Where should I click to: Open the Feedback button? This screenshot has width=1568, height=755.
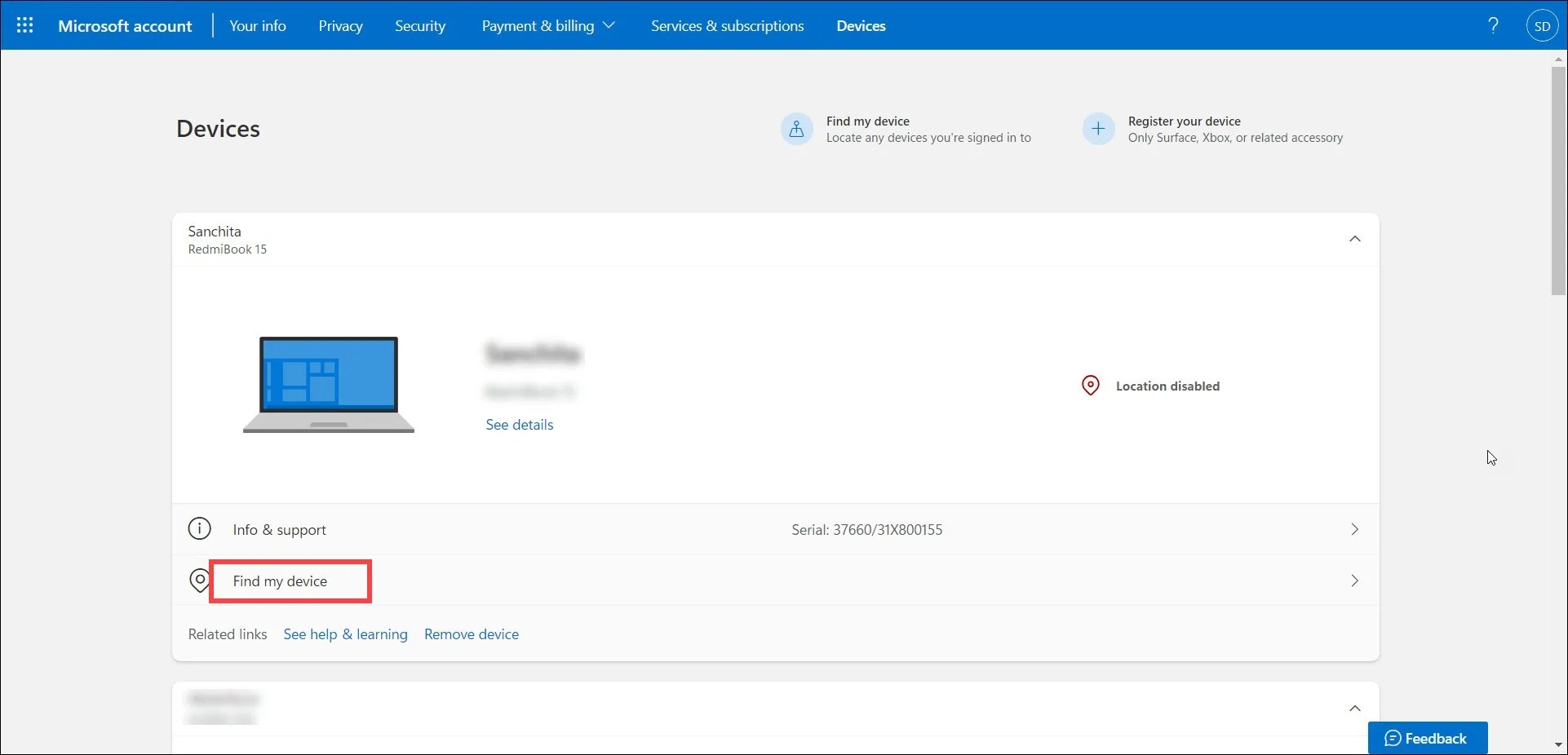point(1428,738)
